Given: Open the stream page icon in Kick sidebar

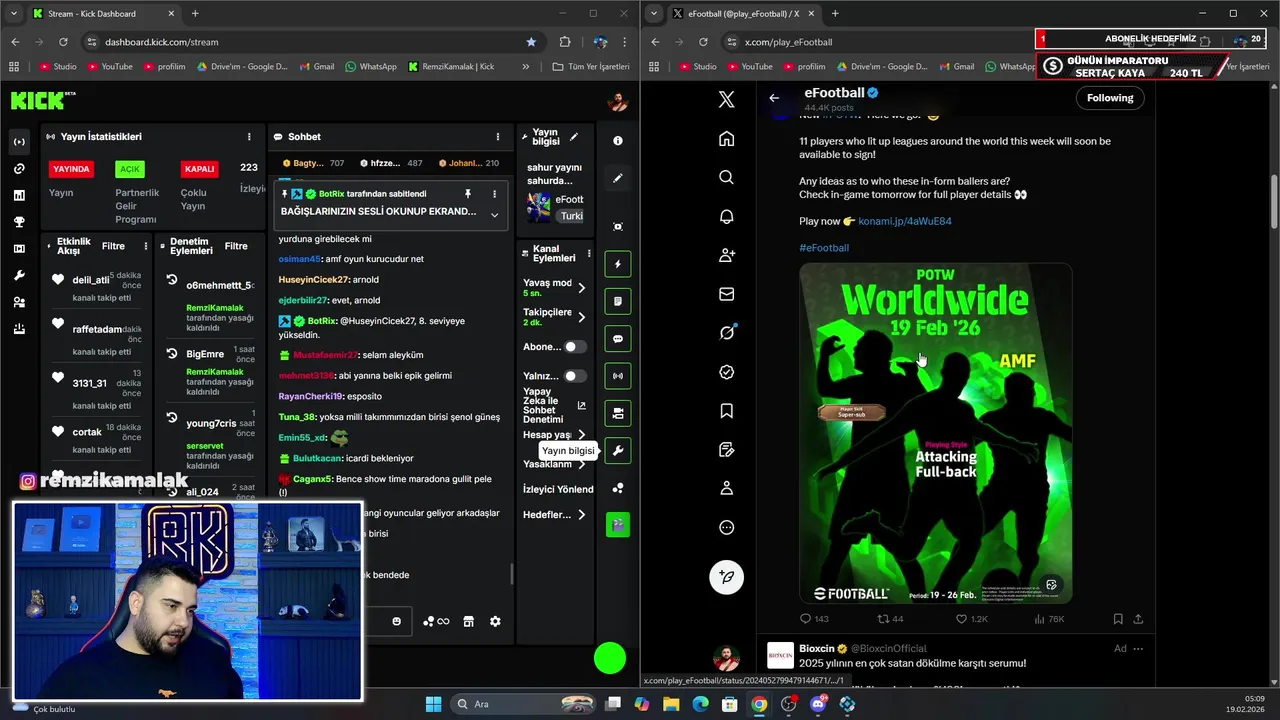Looking at the screenshot, I should pyautogui.click(x=19, y=142).
